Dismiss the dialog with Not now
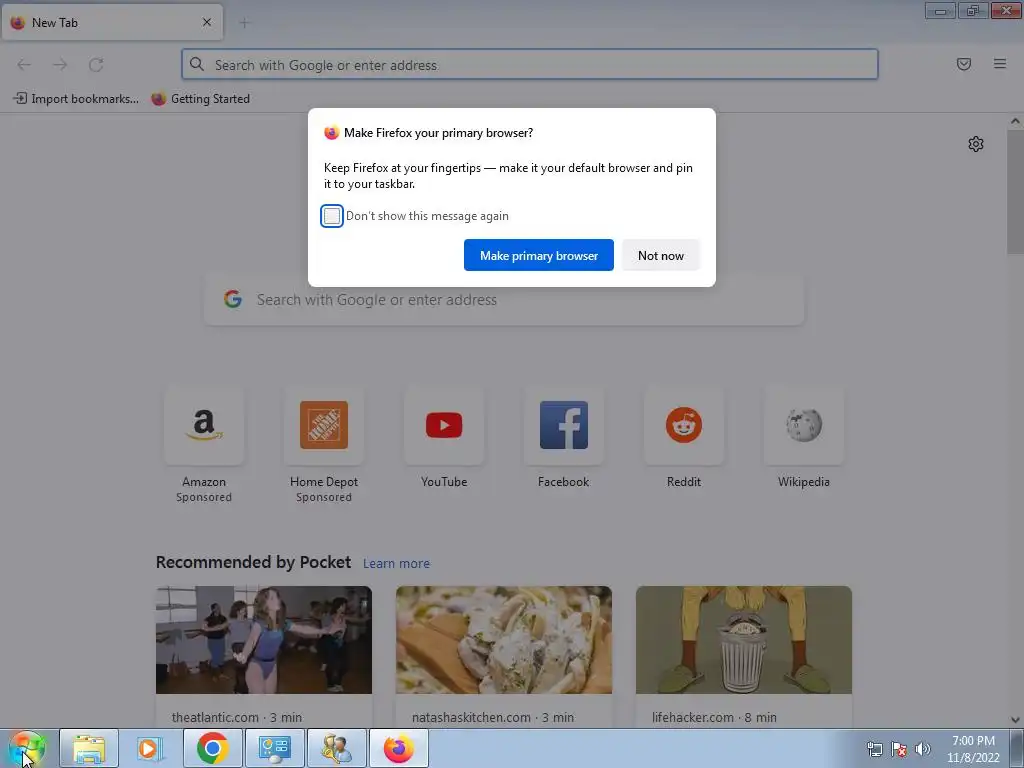Viewport: 1024px width, 768px height. [x=660, y=255]
